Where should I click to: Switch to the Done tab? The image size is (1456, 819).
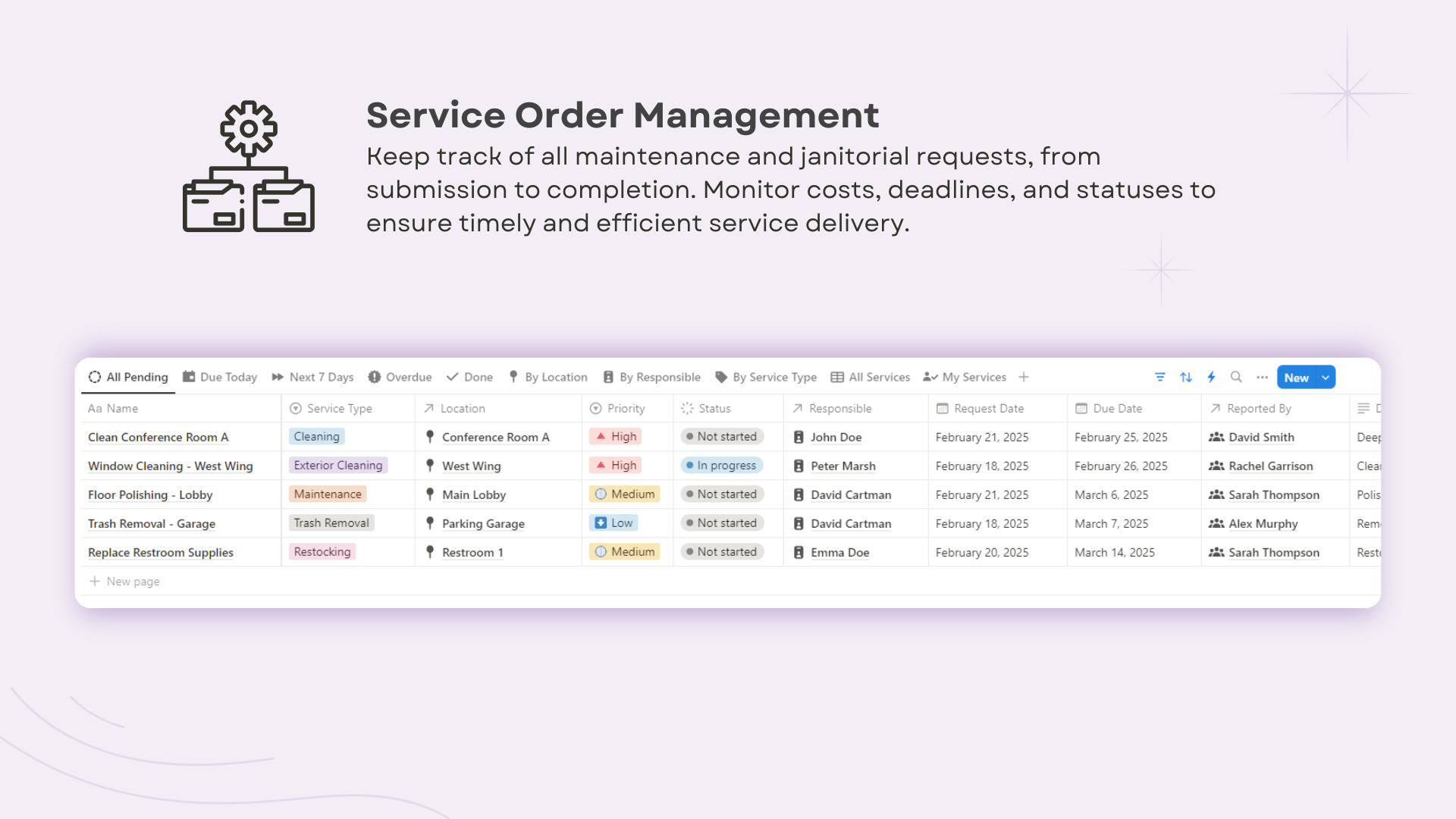(x=469, y=377)
